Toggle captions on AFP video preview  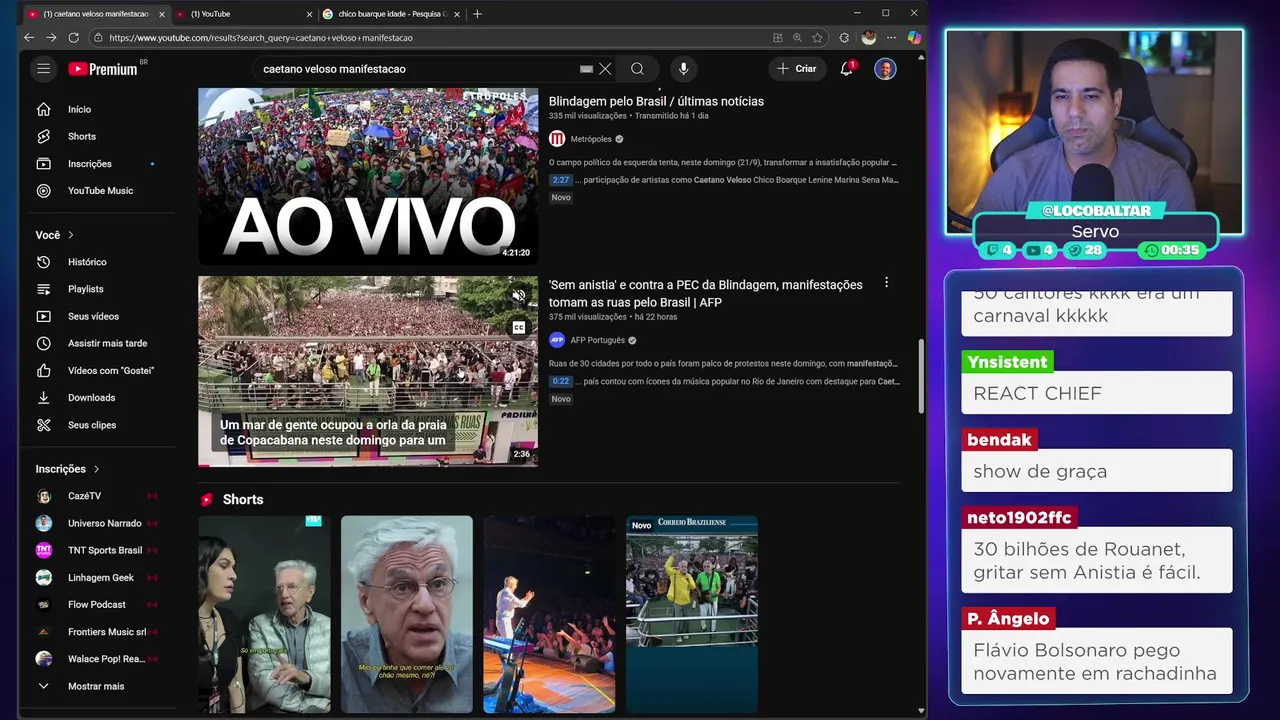(x=518, y=327)
